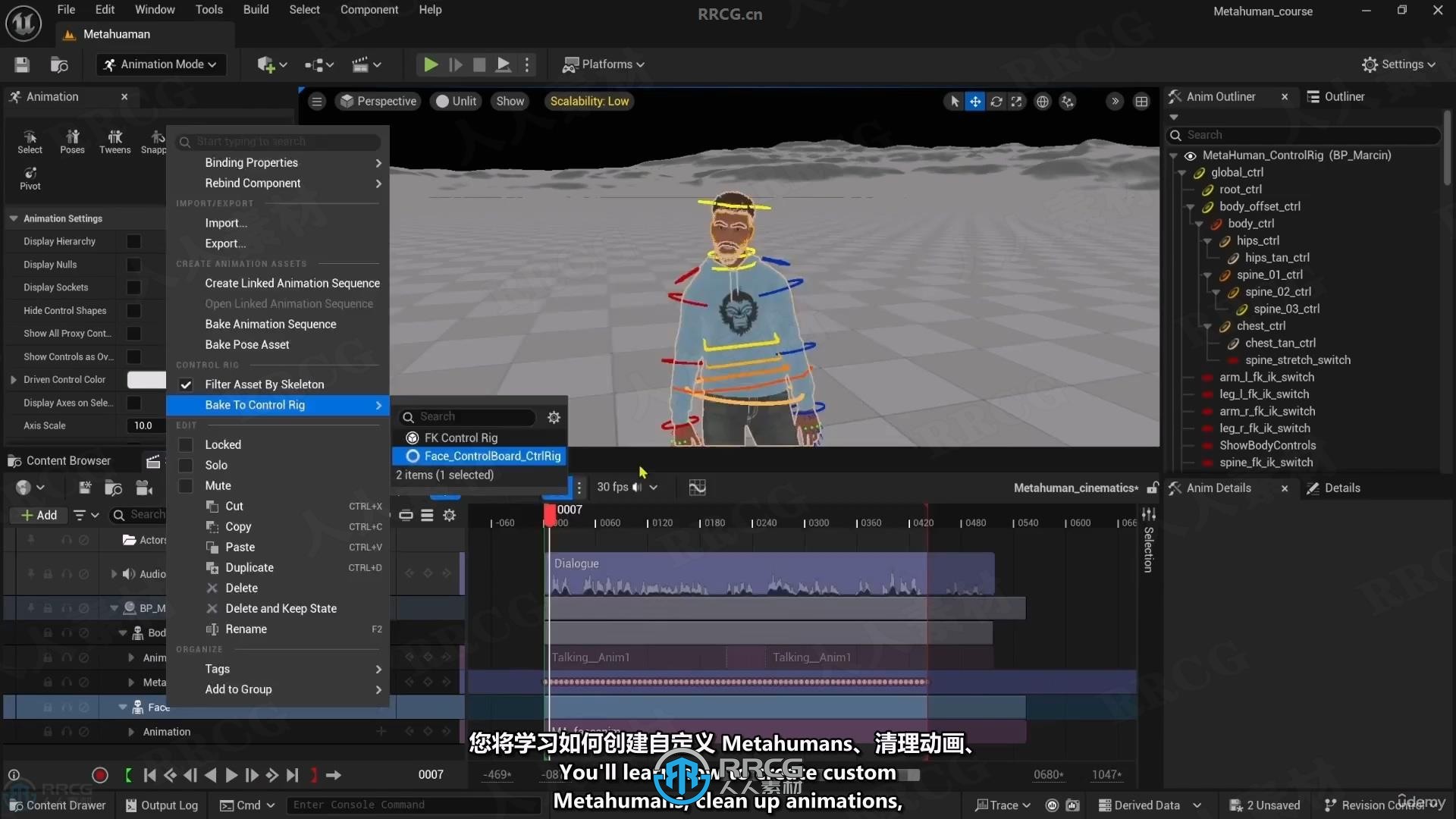The width and height of the screenshot is (1456, 819).
Task: Click the Transform gizmo icon in viewport
Action: pos(976,101)
